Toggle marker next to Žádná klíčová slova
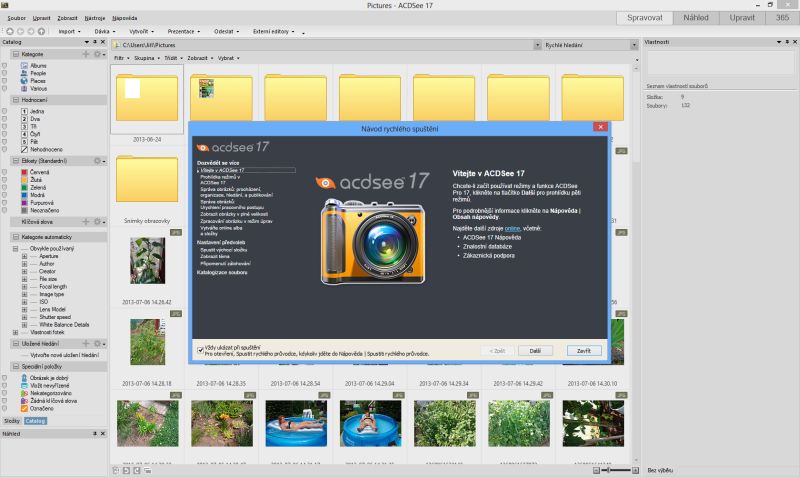Image resolution: width=800 pixels, height=478 pixels. 5,401
